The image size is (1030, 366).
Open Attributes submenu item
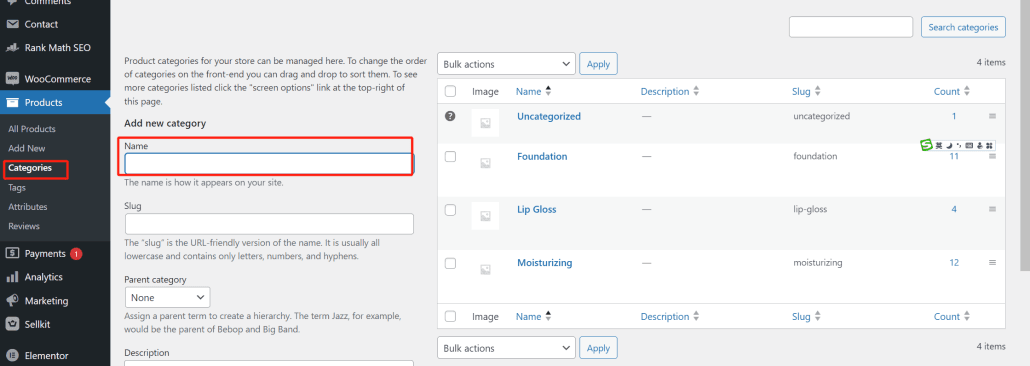(28, 207)
